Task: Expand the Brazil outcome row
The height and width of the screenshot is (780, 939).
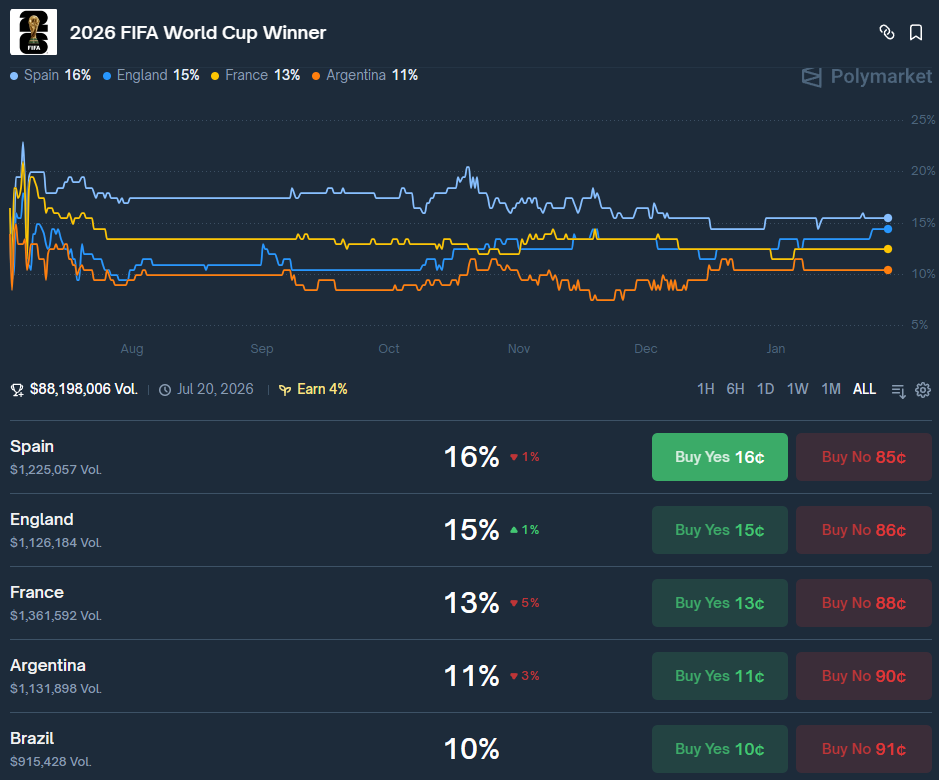Action: [x=323, y=749]
